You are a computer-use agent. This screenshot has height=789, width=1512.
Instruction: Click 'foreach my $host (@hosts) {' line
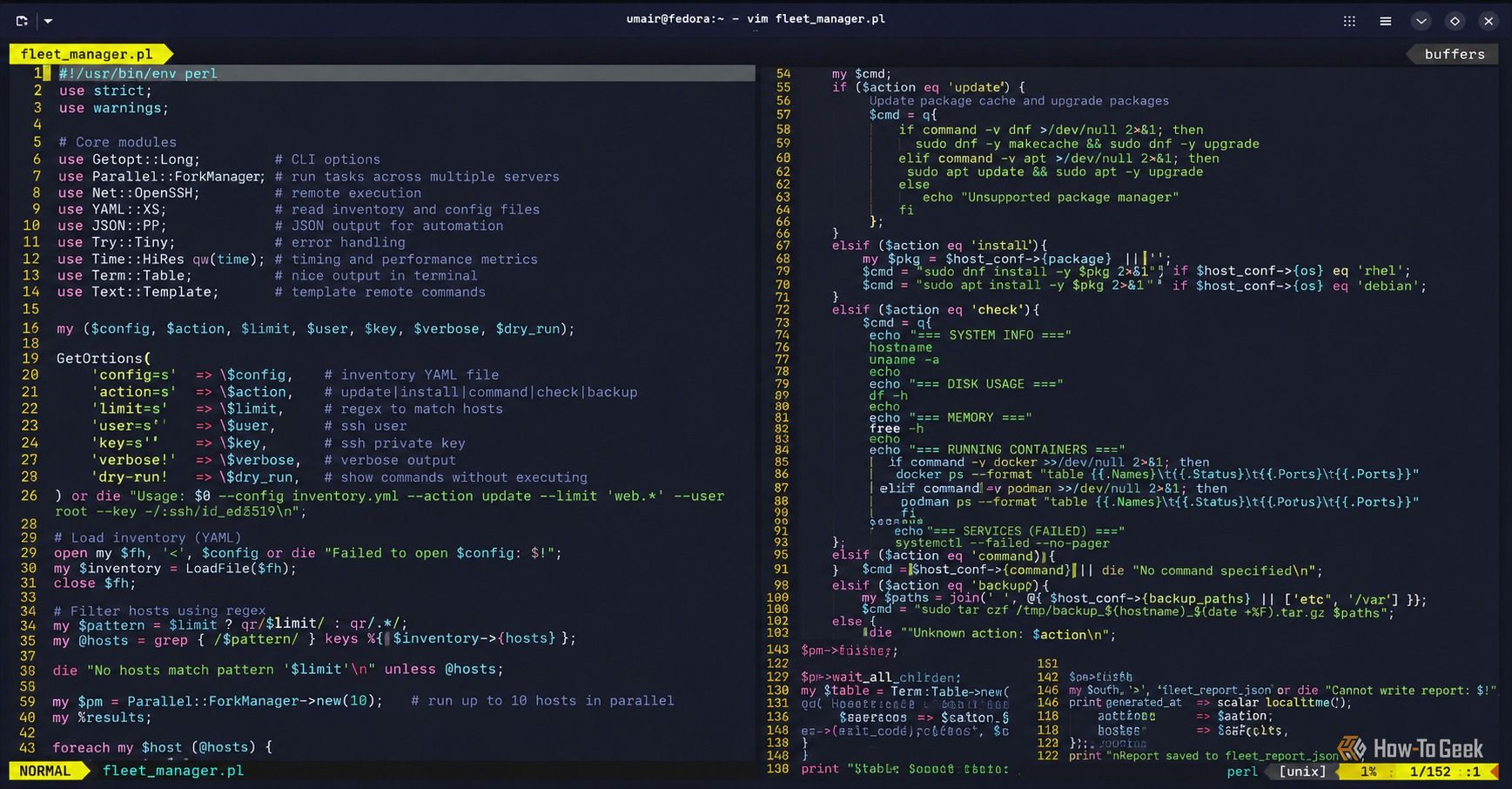(x=163, y=747)
